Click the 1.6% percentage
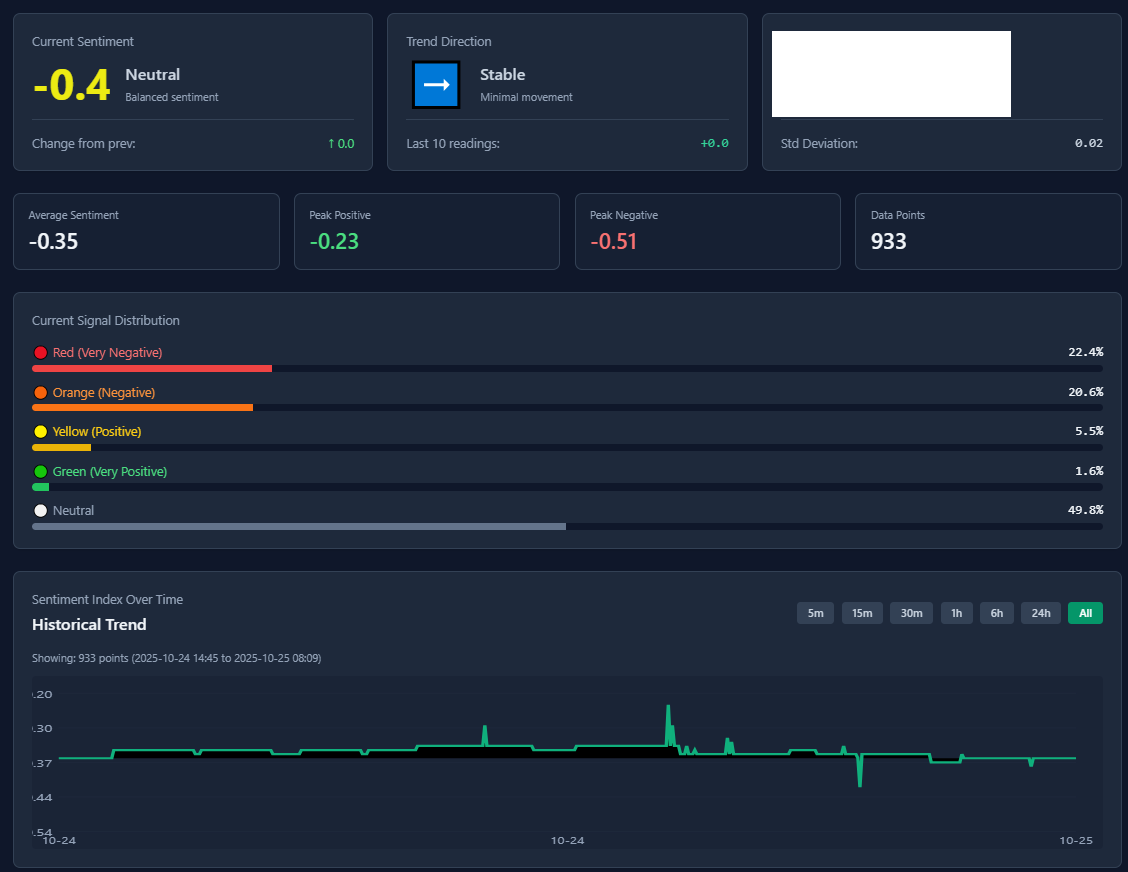1128x872 pixels. (1089, 471)
